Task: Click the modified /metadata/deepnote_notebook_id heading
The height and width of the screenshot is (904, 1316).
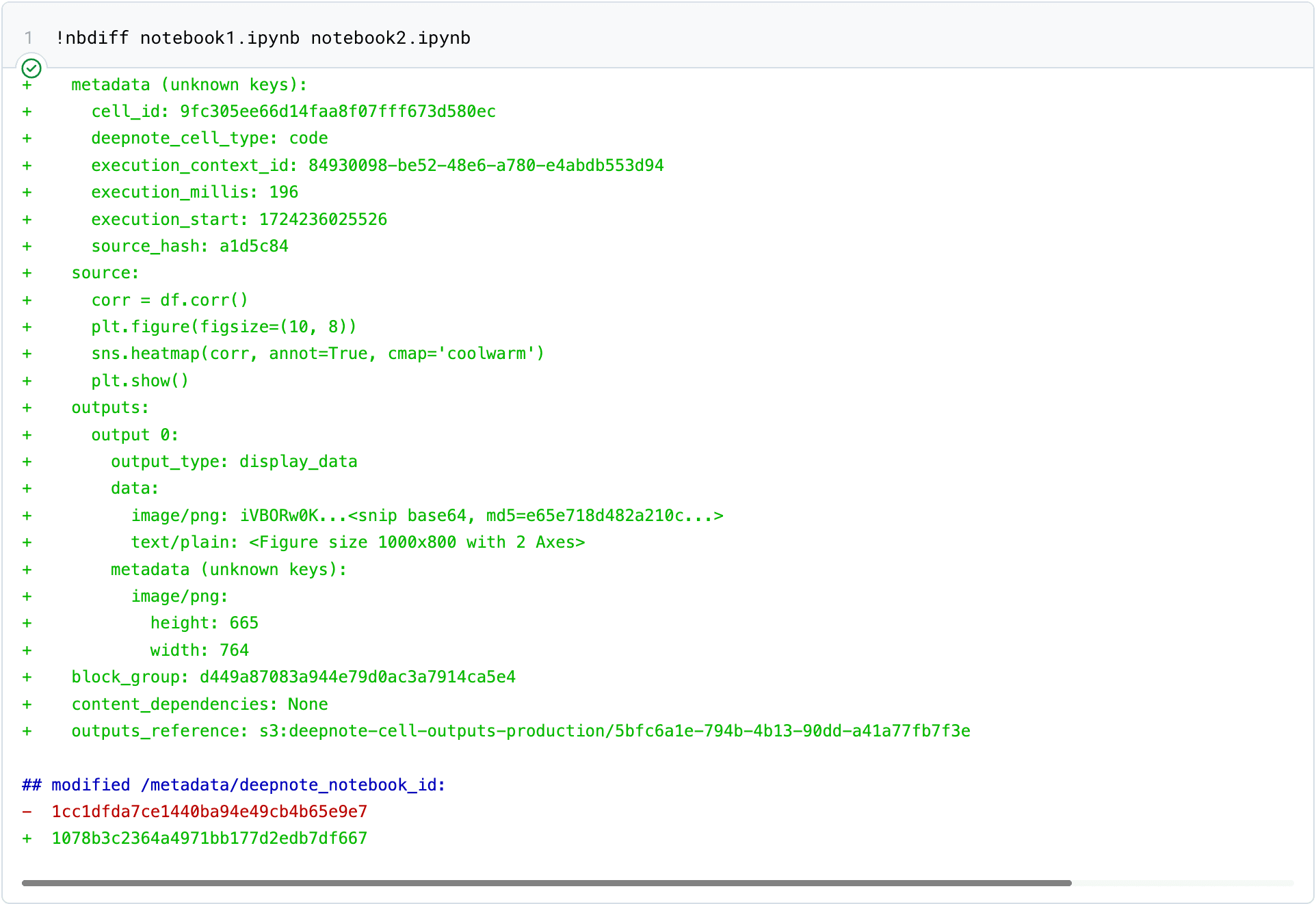Action: 234,785
